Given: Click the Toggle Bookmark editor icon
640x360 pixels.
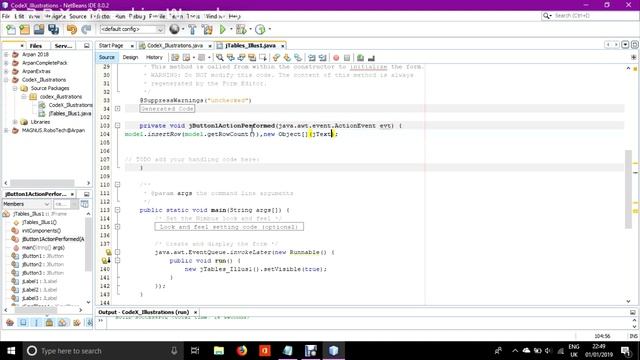Looking at the screenshot, I should (298, 58).
